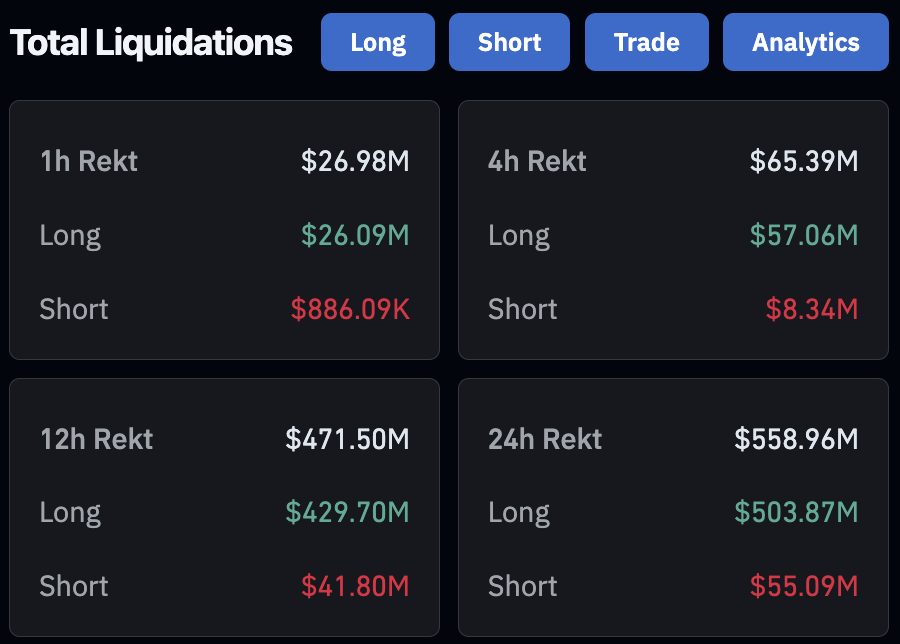Click the 24h Short value $55.09M
The image size is (900, 644).
click(804, 586)
